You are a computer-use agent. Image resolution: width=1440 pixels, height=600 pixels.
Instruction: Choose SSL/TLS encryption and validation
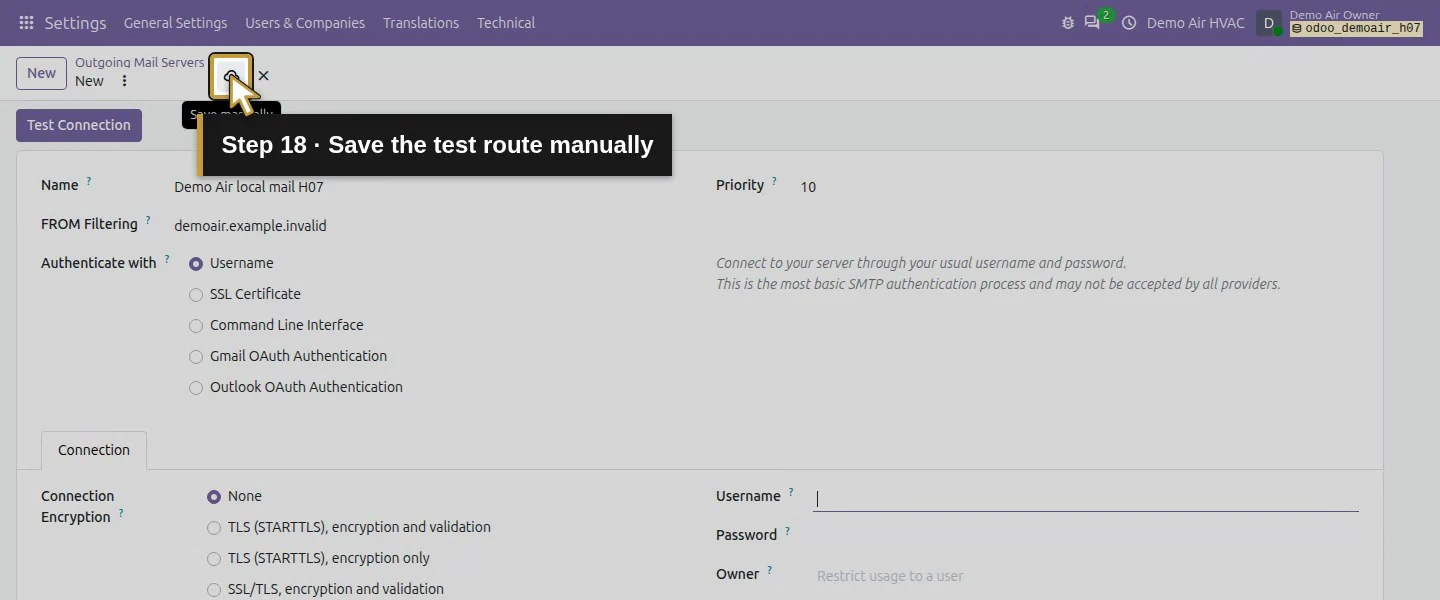[214, 590]
